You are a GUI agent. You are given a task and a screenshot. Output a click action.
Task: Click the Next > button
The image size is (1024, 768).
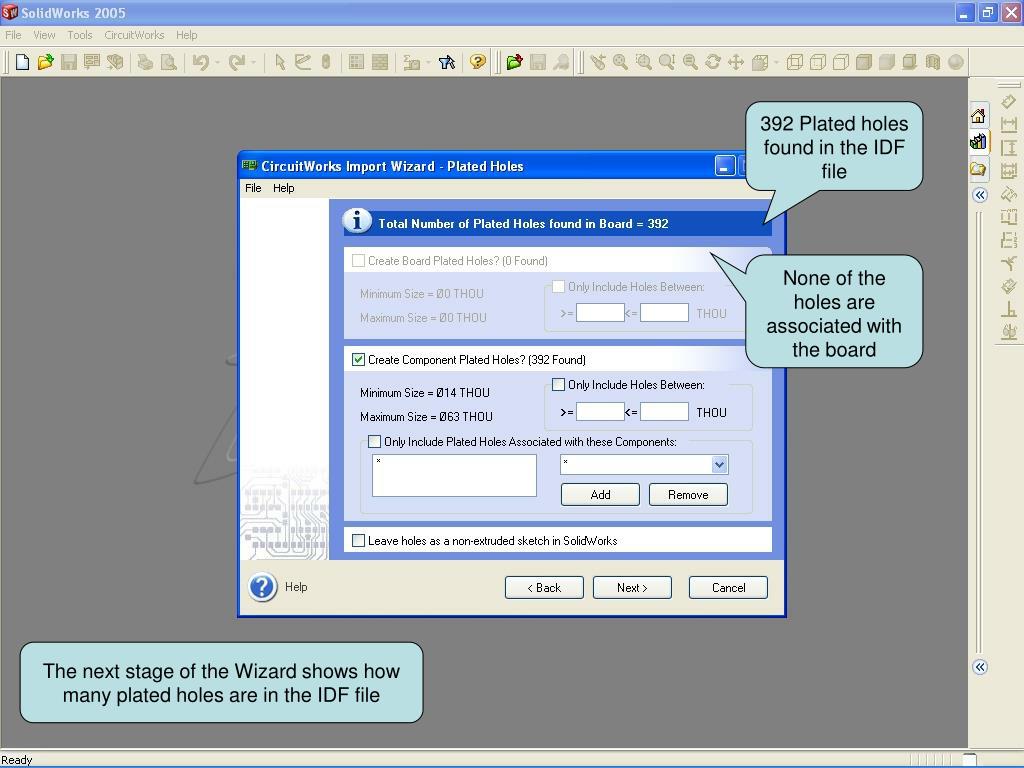[x=632, y=588]
